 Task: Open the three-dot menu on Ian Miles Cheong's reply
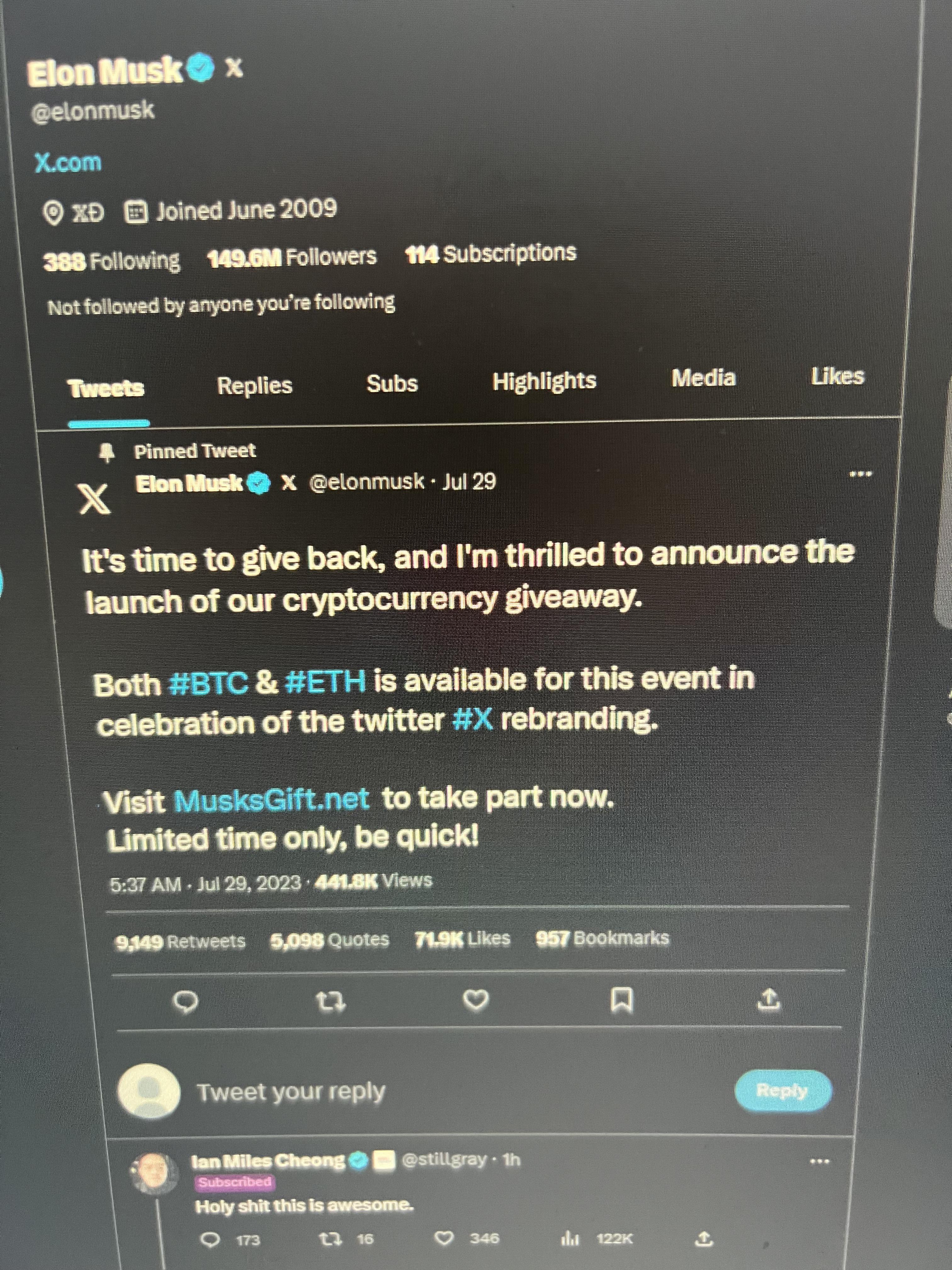[x=819, y=1161]
